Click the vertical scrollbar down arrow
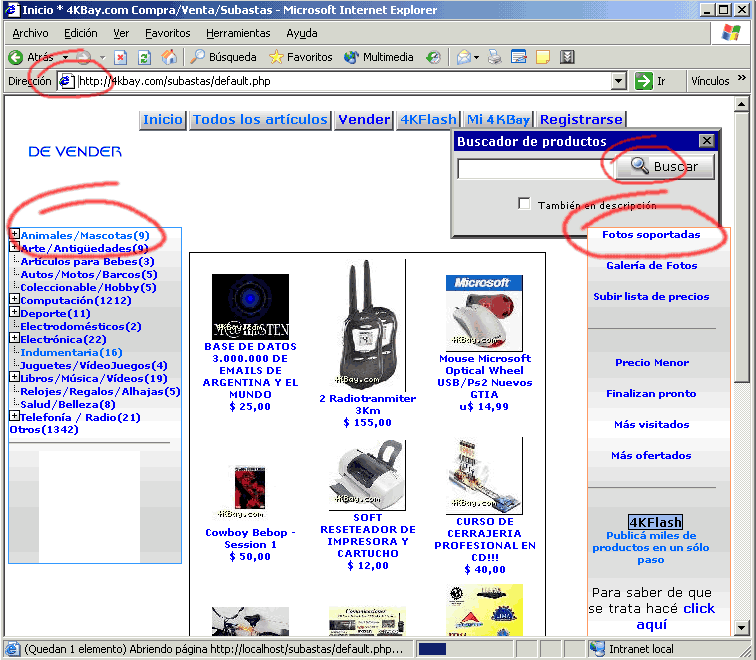The width and height of the screenshot is (756, 660). (x=742, y=627)
